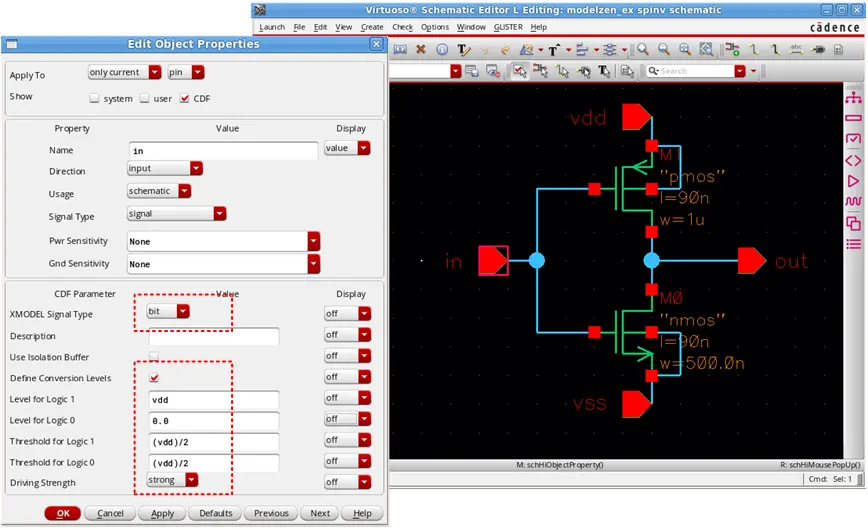This screenshot has height=530, width=868.
Task: Open the GLISTER menu
Action: click(508, 27)
